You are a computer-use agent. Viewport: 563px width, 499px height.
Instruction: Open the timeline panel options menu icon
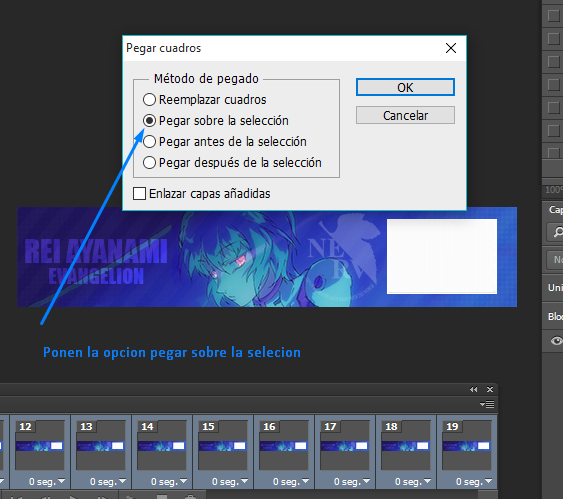(487, 405)
